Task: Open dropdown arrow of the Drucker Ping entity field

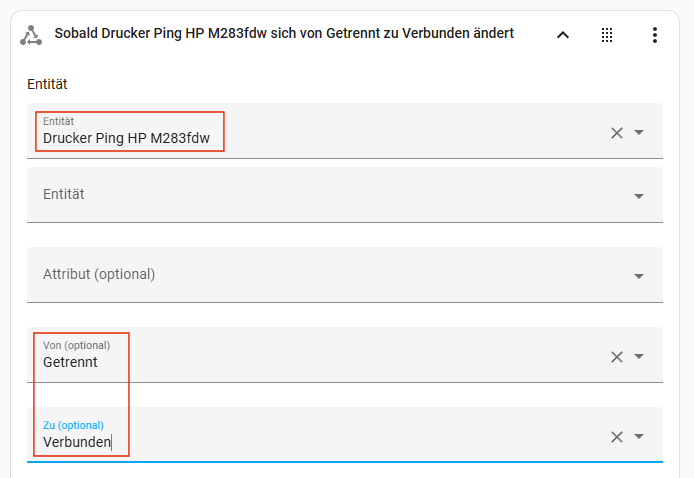Action: [640, 133]
